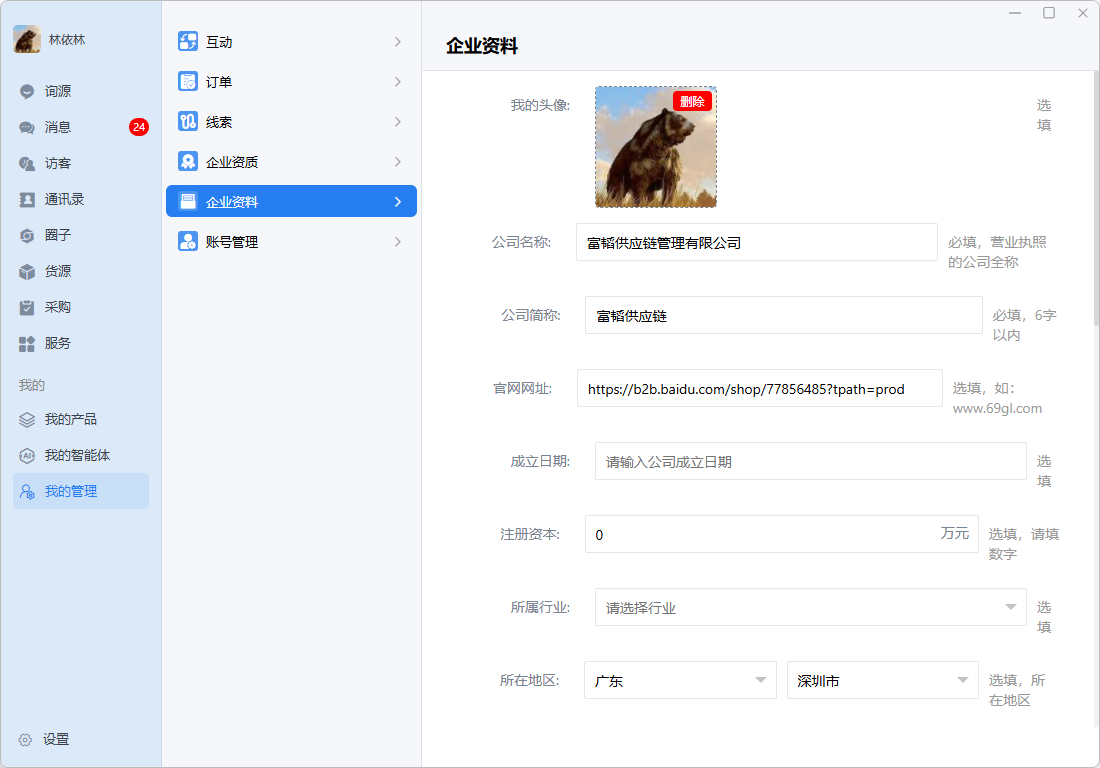Click the 互动 interaction icon
Viewport: 1100px width, 768px height.
[x=187, y=41]
